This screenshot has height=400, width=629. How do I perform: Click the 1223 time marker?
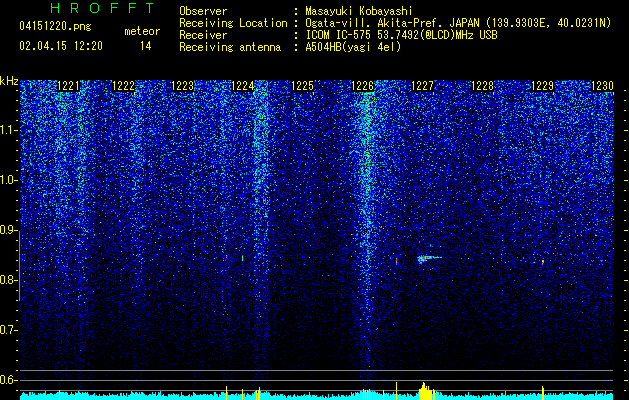pos(183,86)
